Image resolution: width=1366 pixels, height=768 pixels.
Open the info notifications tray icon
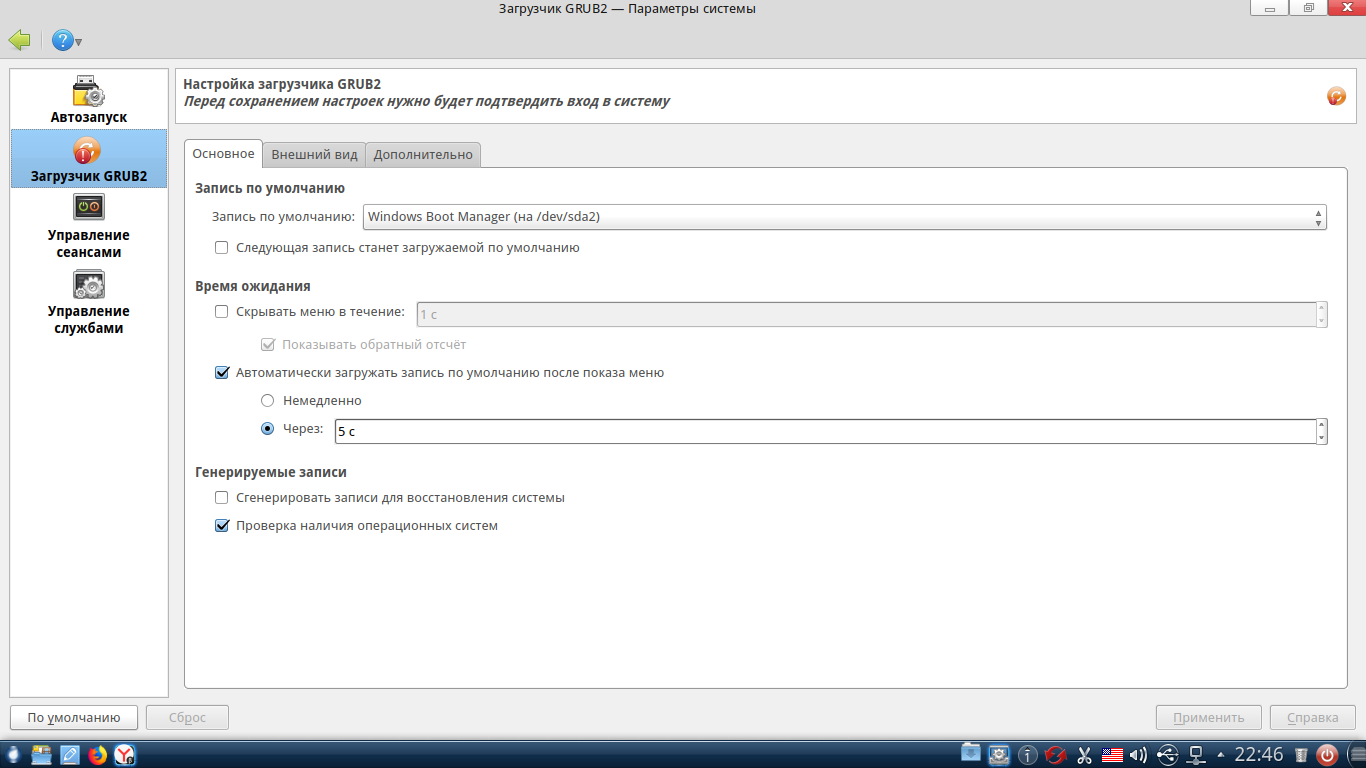1028,755
